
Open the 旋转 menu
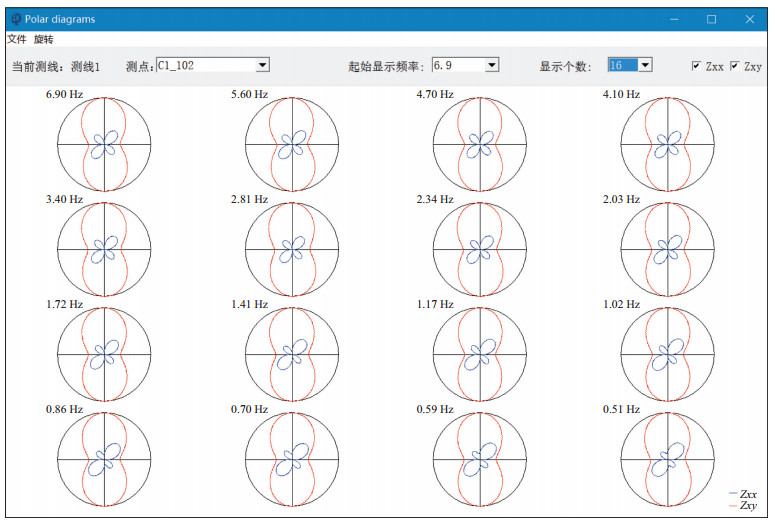click(43, 39)
